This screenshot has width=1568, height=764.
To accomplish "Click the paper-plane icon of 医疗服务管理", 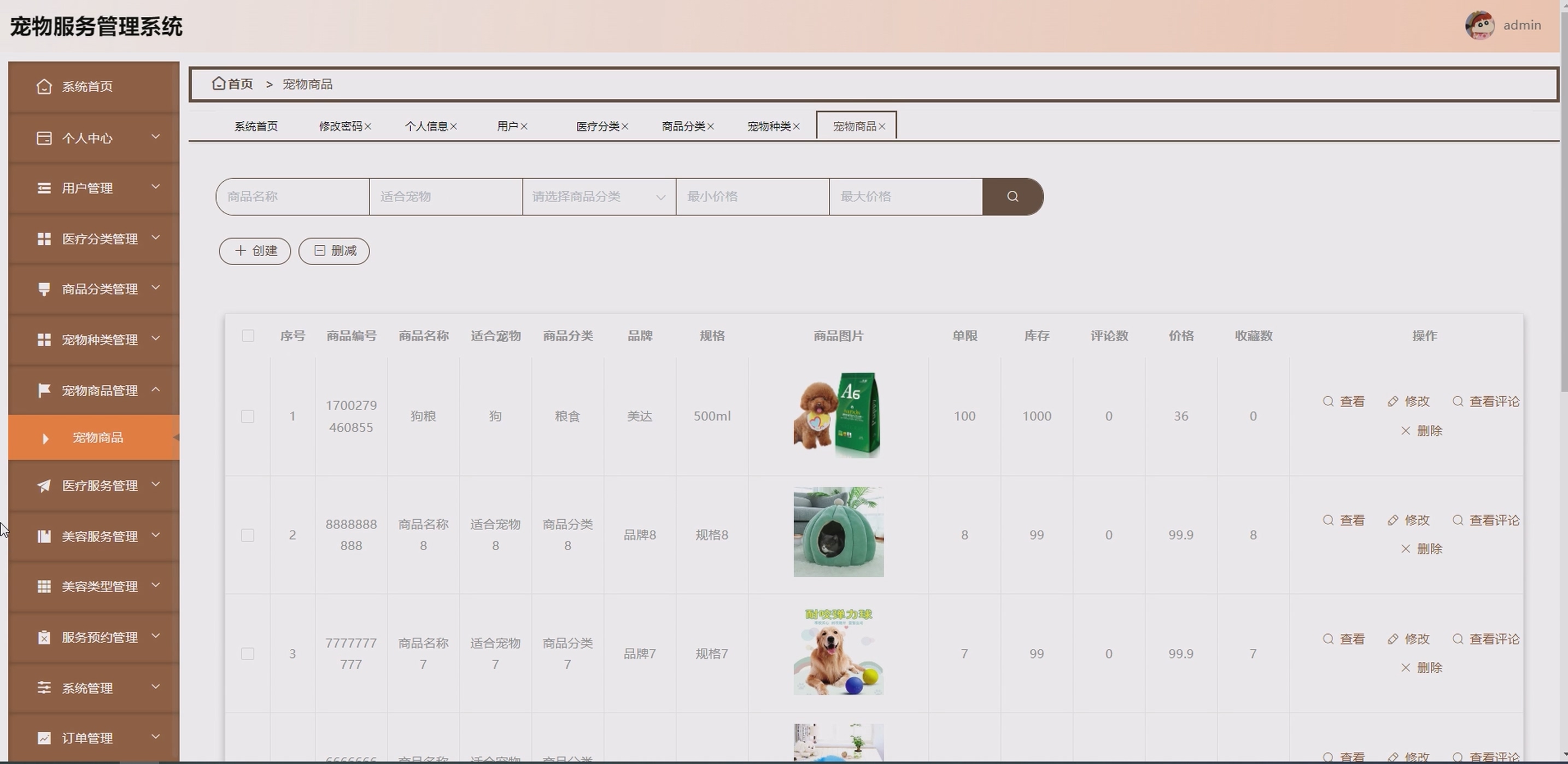I will click(44, 485).
